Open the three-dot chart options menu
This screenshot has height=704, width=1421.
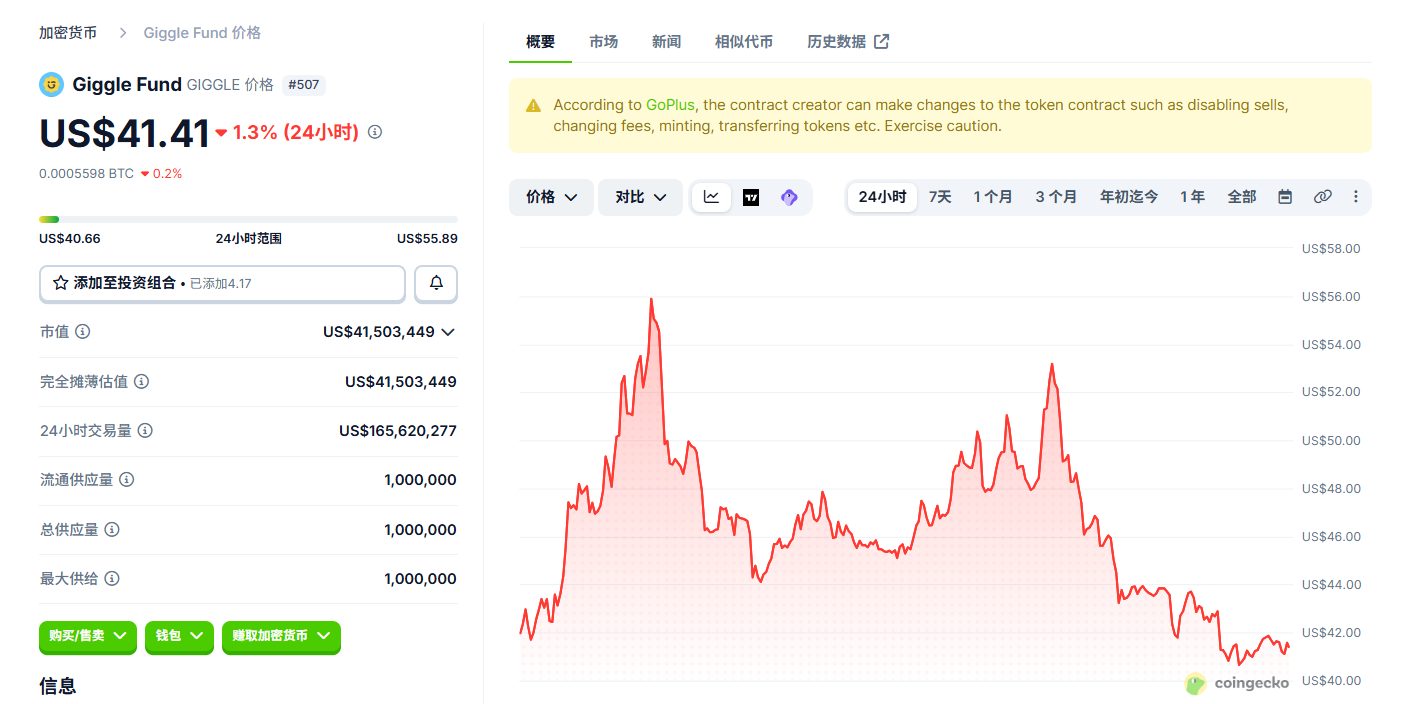point(1356,197)
